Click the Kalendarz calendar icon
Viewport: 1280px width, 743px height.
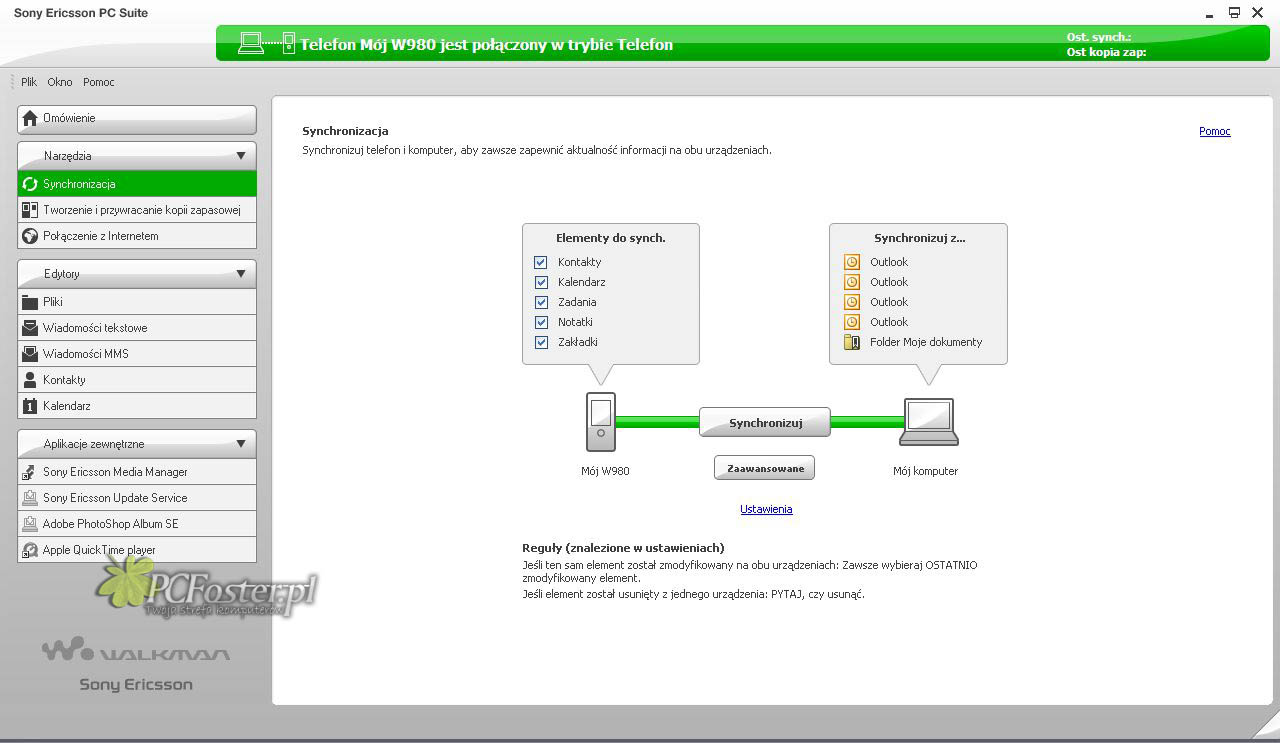tap(30, 406)
